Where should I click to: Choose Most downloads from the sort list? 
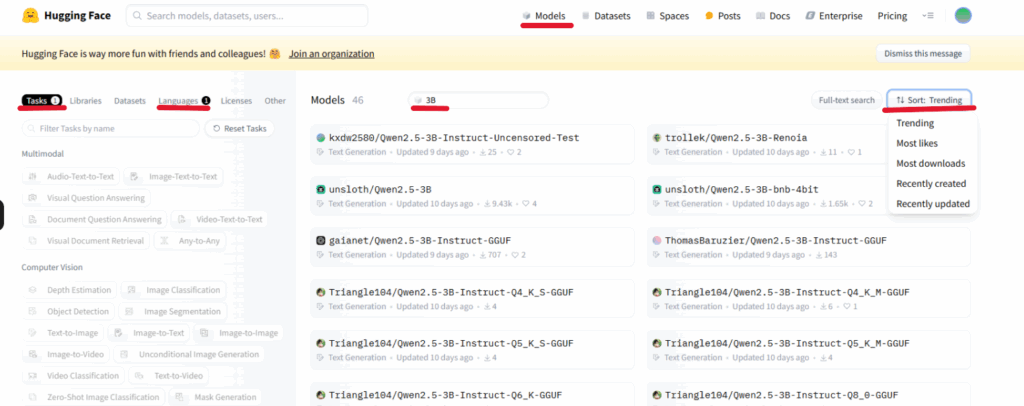pos(930,163)
